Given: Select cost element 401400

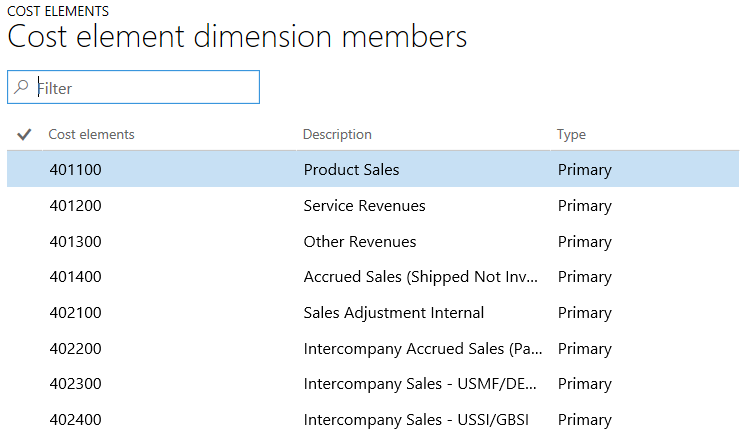Looking at the screenshot, I should click(x=75, y=276).
